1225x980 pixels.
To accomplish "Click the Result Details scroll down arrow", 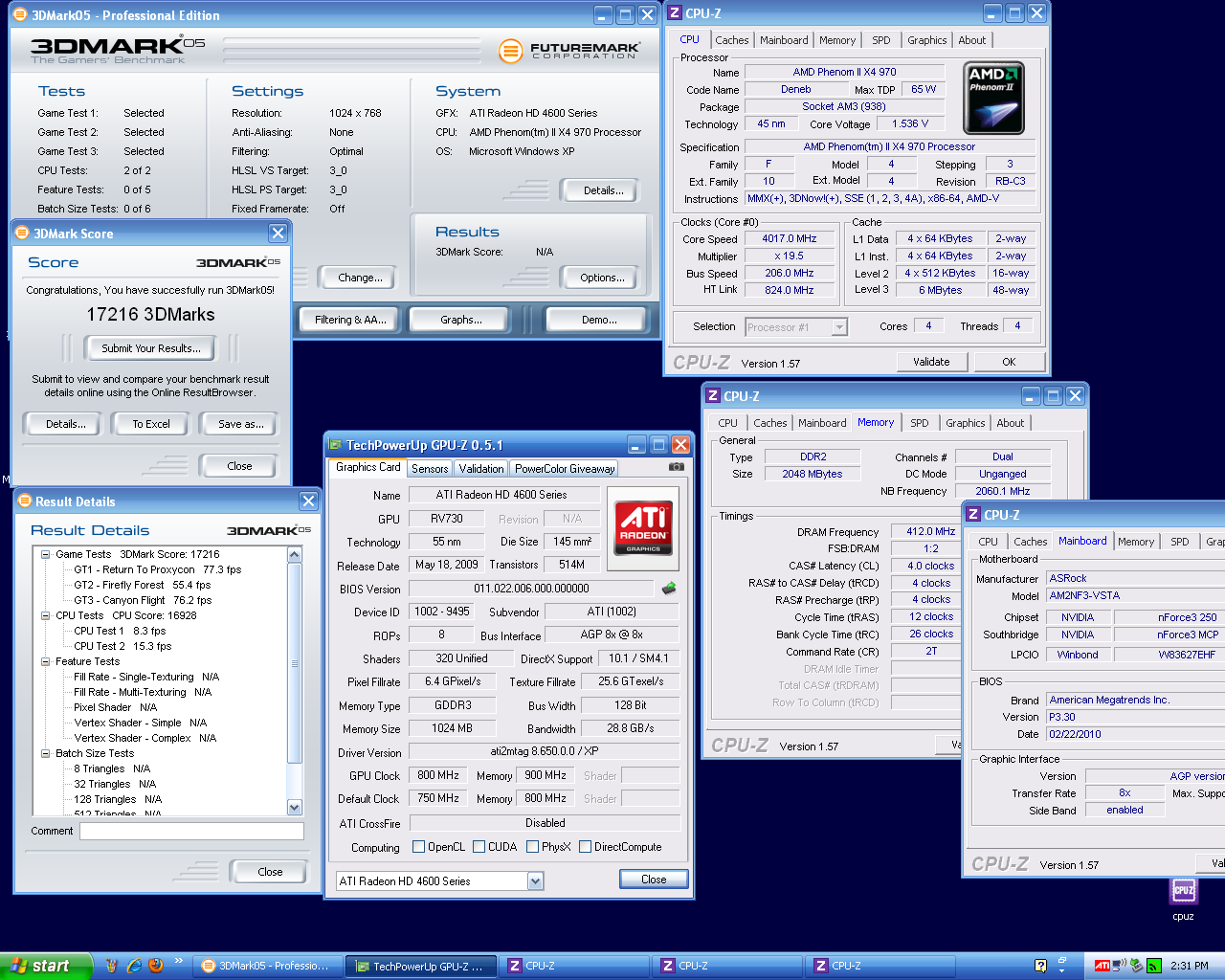I will [x=295, y=807].
